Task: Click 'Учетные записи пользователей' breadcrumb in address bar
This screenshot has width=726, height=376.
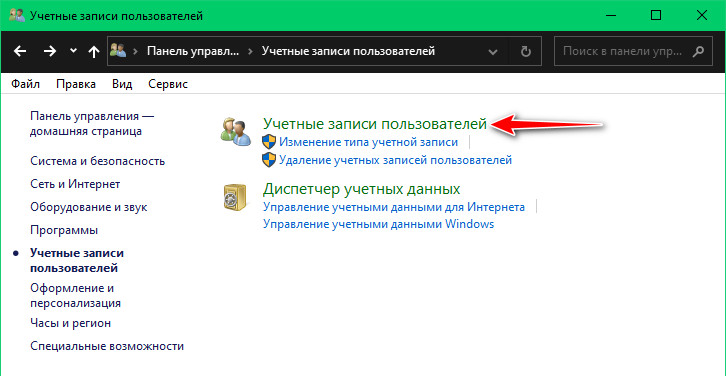Action: (x=348, y=51)
